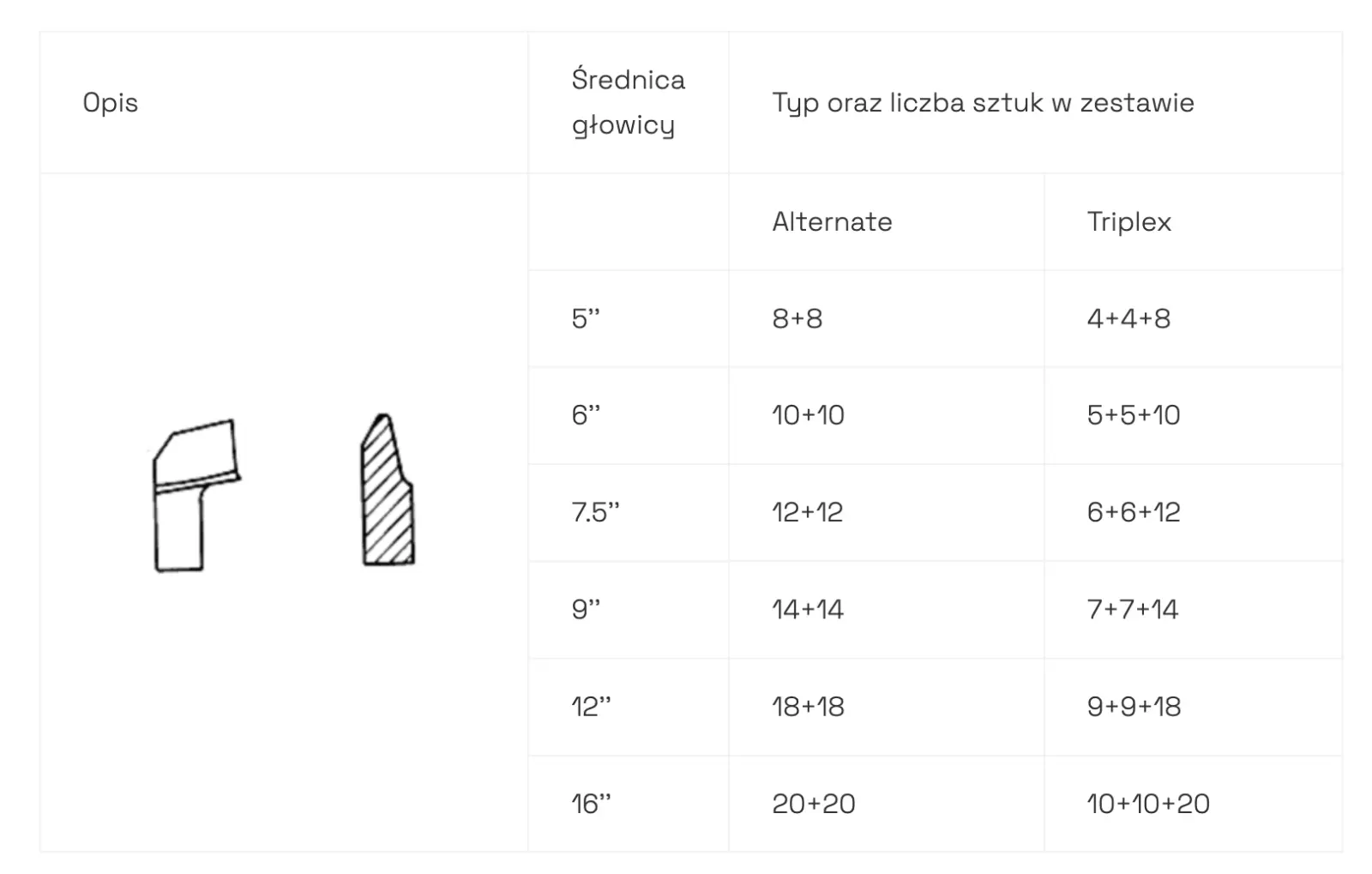Image resolution: width=1372 pixels, height=874 pixels.
Task: Click "Typ oraz liczba sztuk w zestawie" header
Action: (x=983, y=103)
